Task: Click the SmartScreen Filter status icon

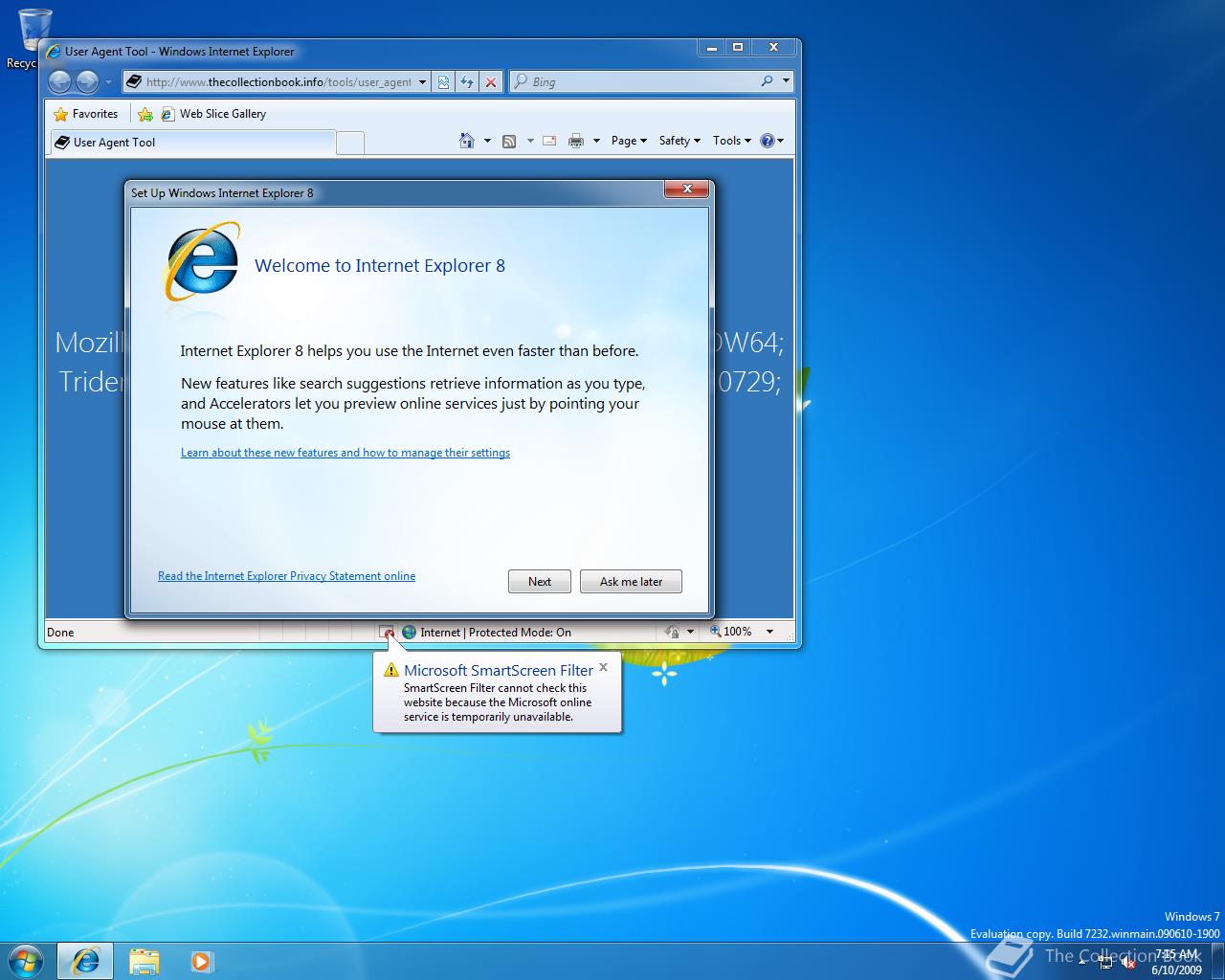Action: coord(673,633)
